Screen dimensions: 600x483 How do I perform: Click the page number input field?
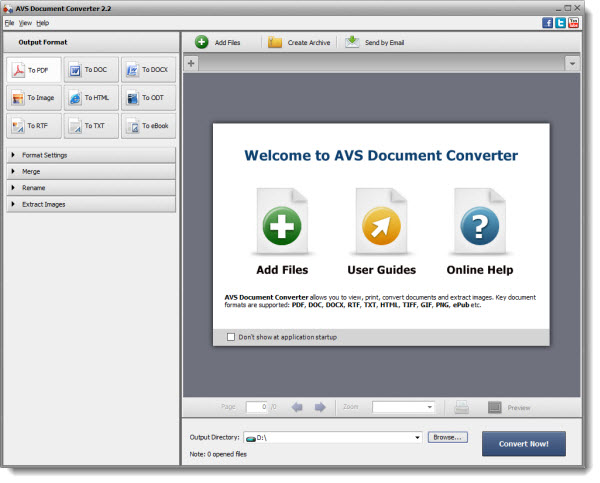pyautogui.click(x=257, y=407)
